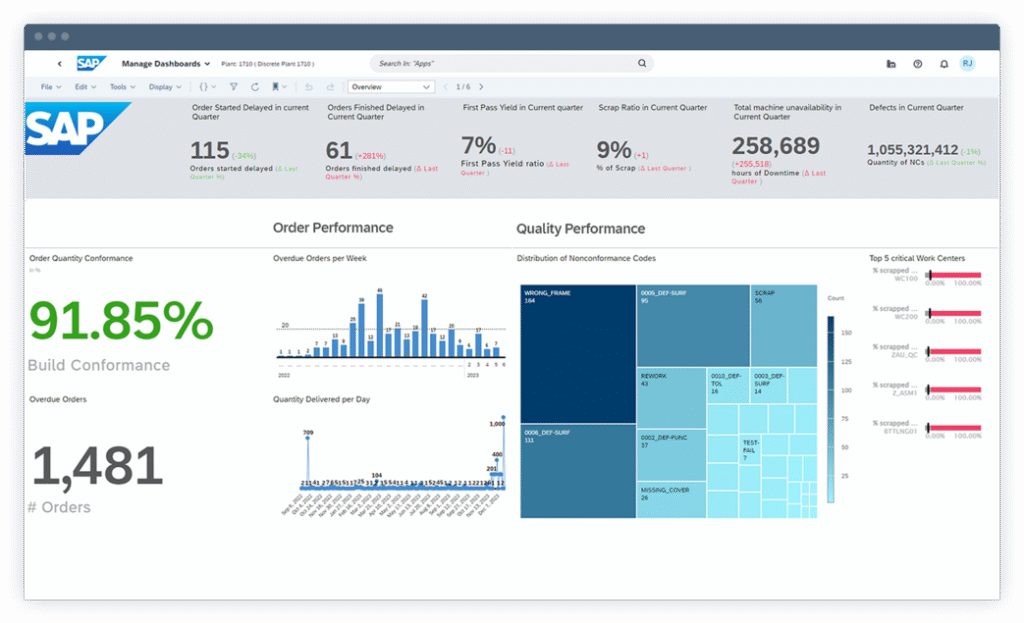Click the WC100 scrapped bullet bar
The width and height of the screenshot is (1024, 623).
pos(954,275)
